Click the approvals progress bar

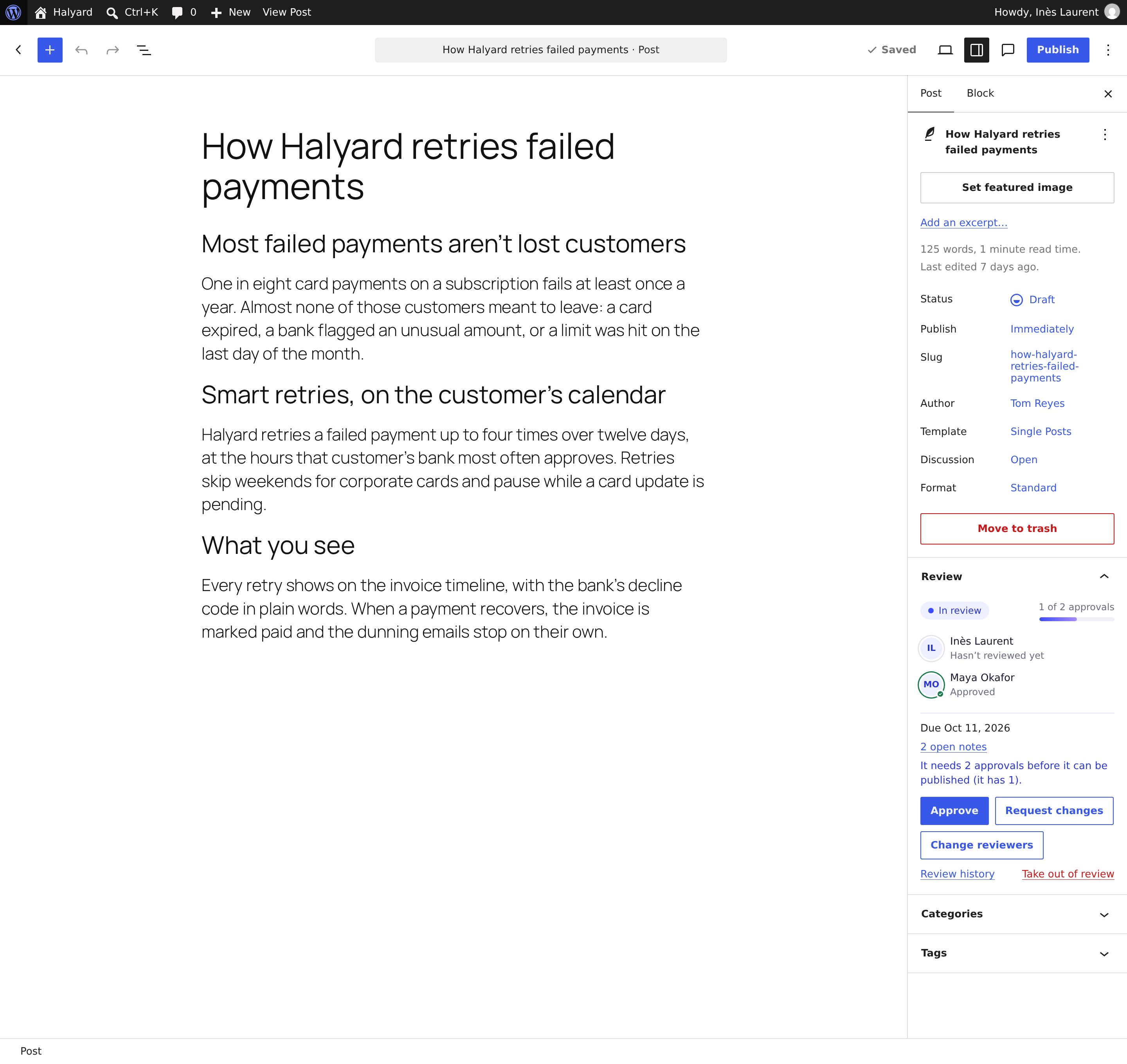[x=1077, y=619]
